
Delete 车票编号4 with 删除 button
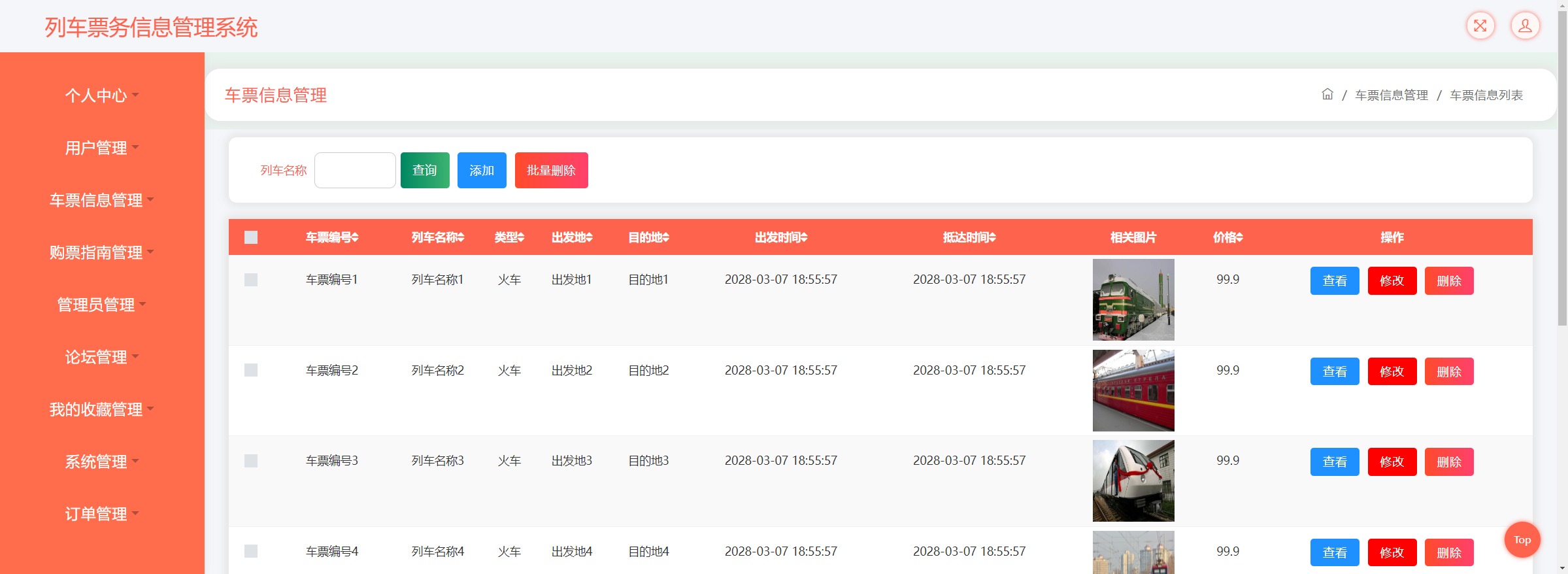click(1449, 552)
